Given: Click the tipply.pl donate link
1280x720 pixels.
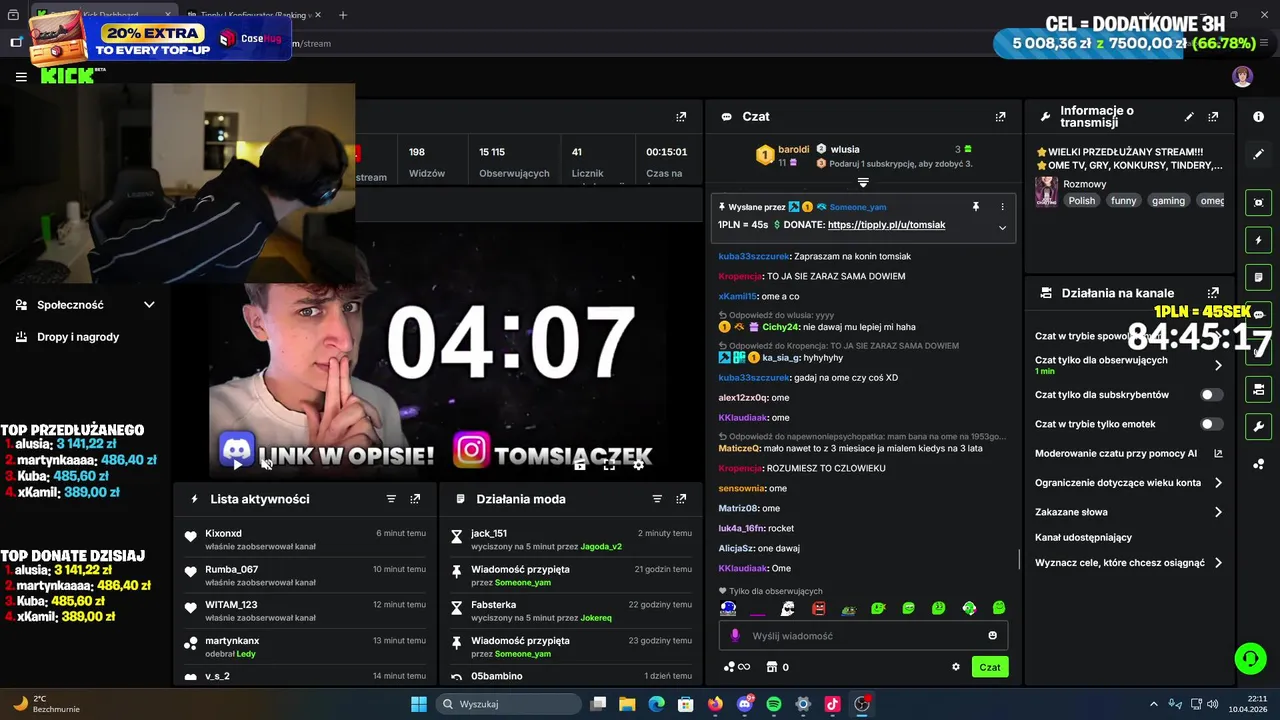Looking at the screenshot, I should pyautogui.click(x=886, y=225).
